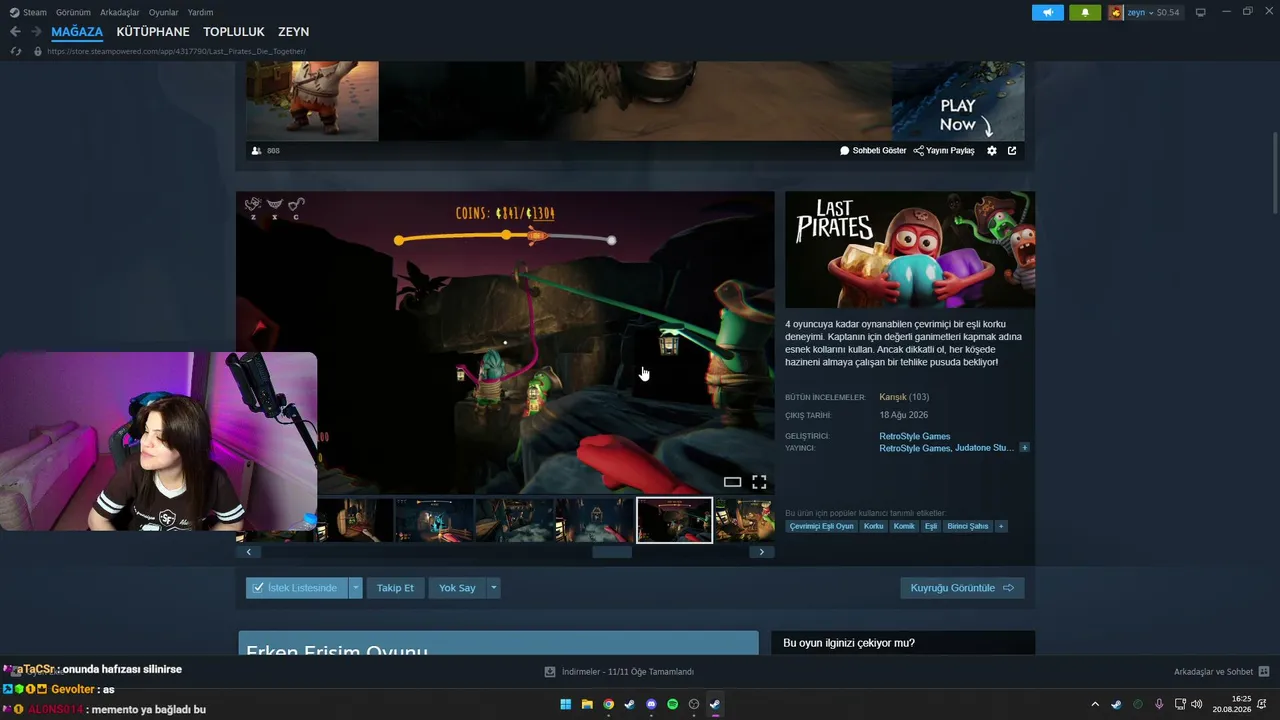Click Yayını Paylaş share button

pyautogui.click(x=944, y=151)
